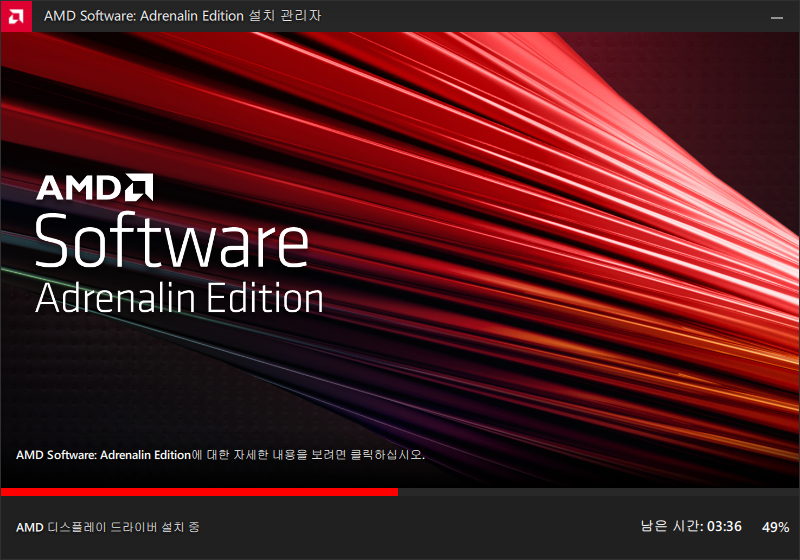Click the 49% progress percentage
Image resolution: width=800 pixels, height=560 pixels.
pos(776,527)
